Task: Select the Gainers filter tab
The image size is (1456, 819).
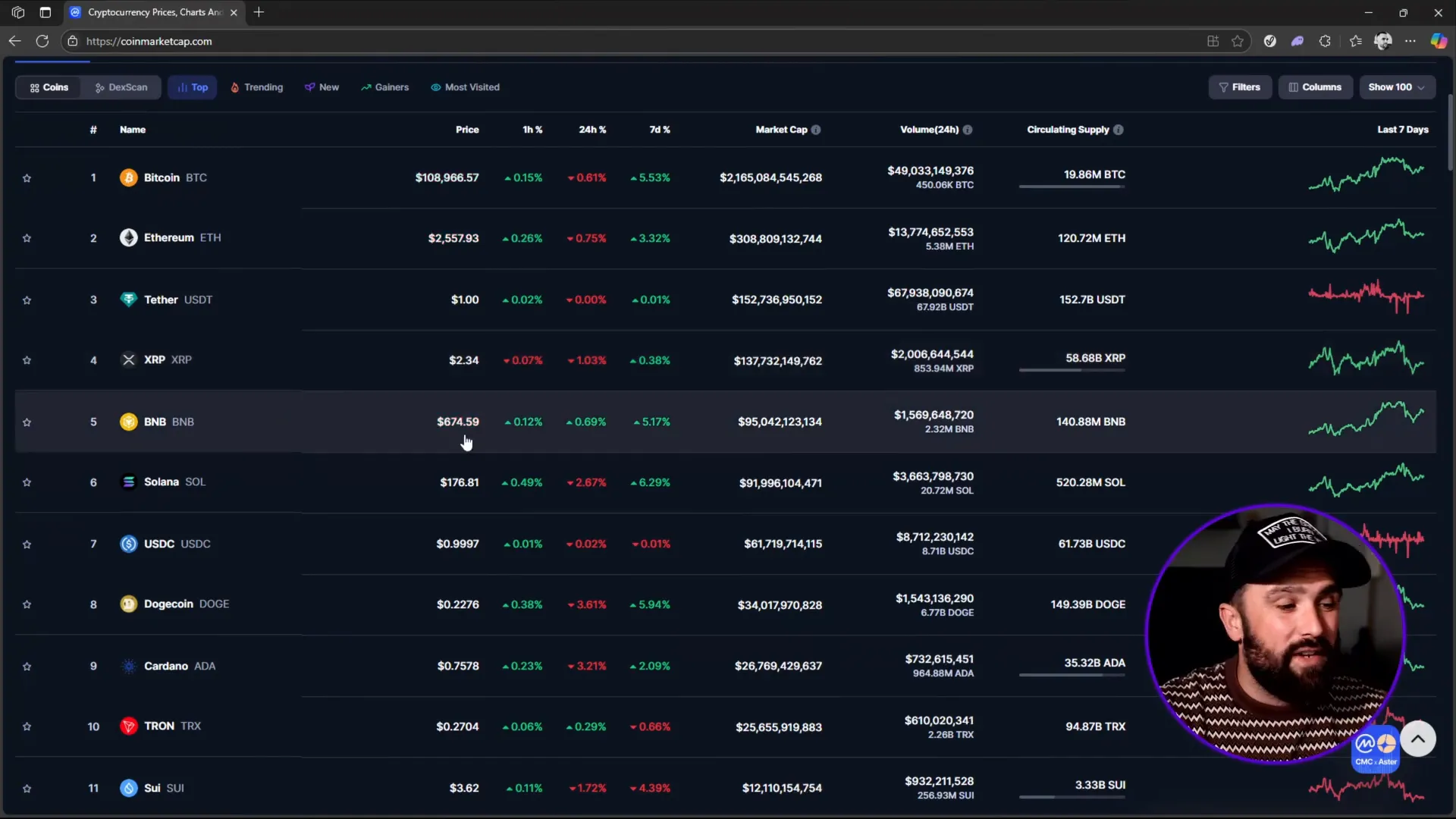Action: [385, 87]
